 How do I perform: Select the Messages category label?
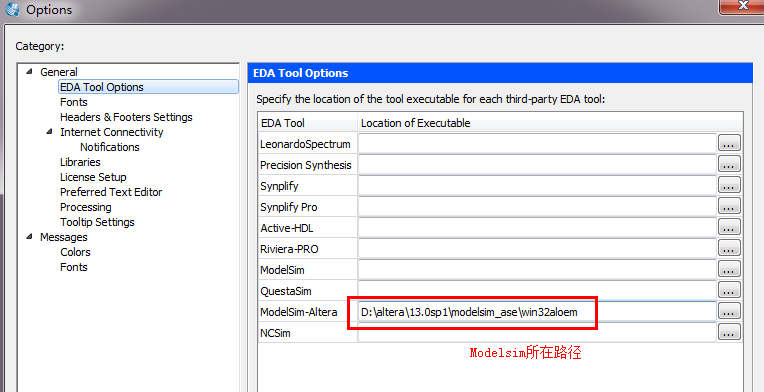click(x=64, y=237)
